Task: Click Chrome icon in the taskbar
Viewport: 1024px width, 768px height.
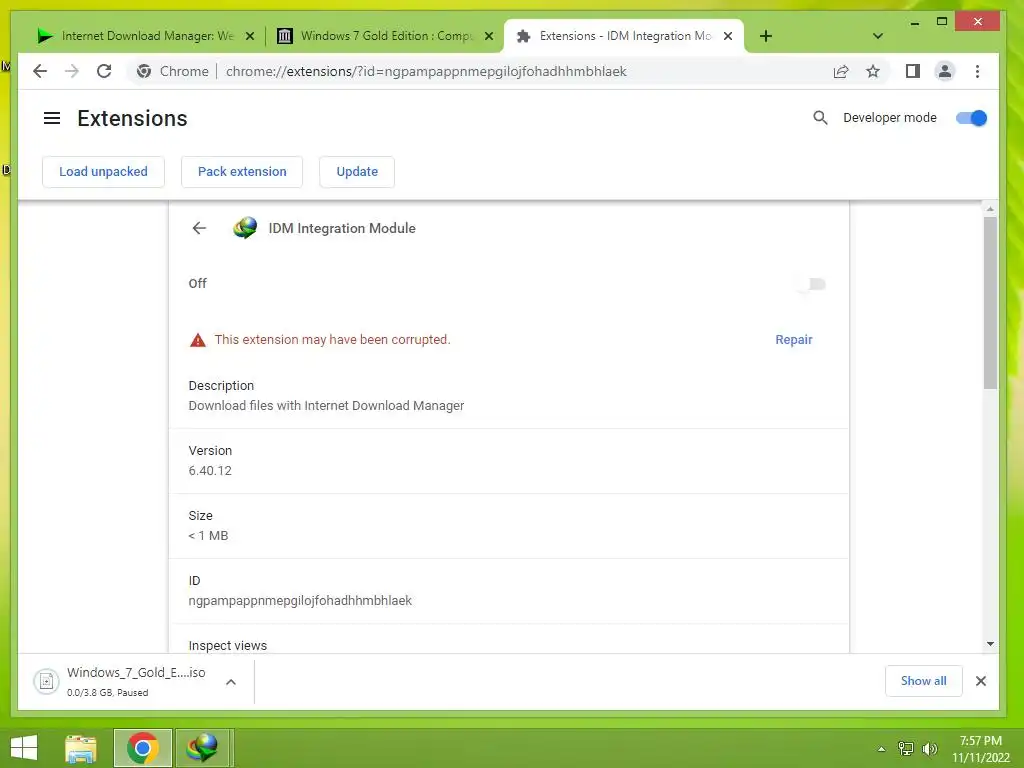Action: click(143, 748)
